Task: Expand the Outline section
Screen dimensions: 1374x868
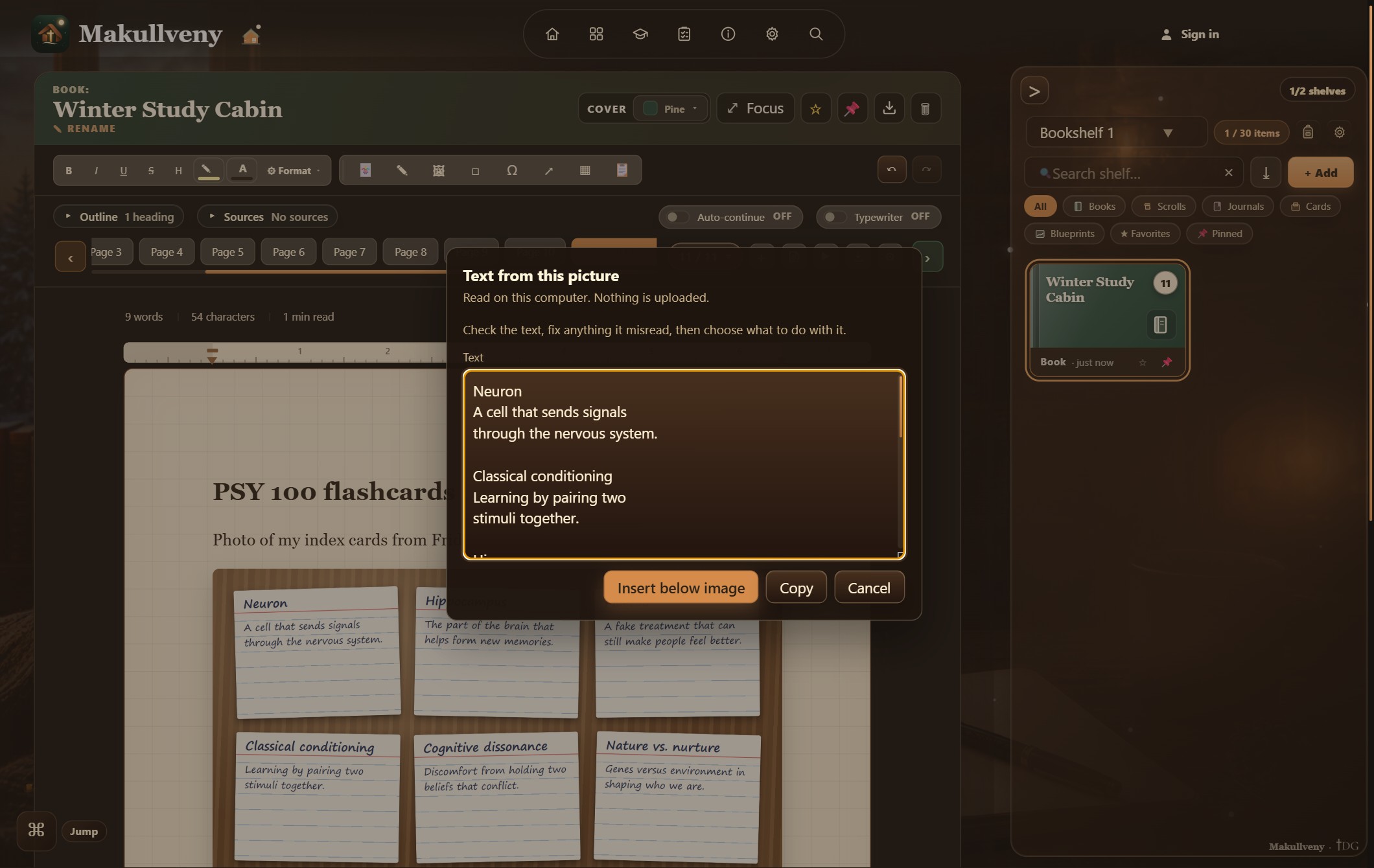Action: point(119,217)
